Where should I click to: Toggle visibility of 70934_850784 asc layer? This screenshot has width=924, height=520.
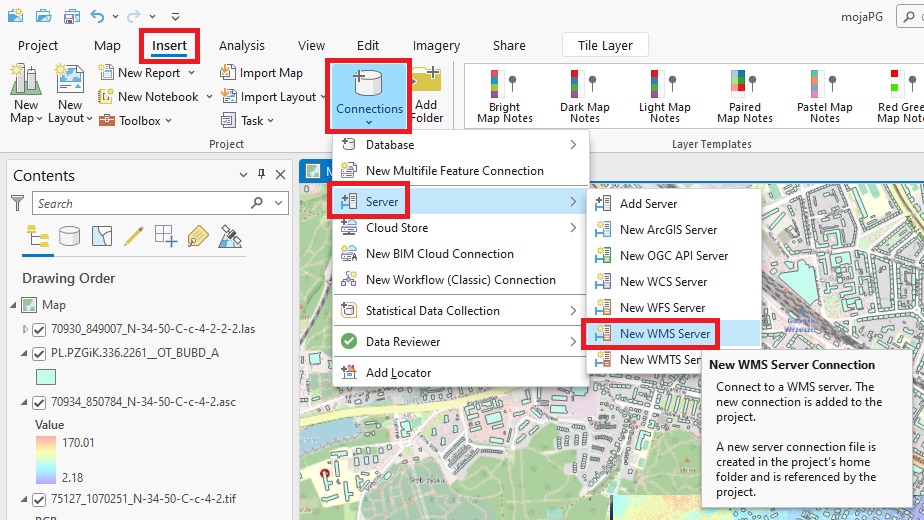[40, 402]
